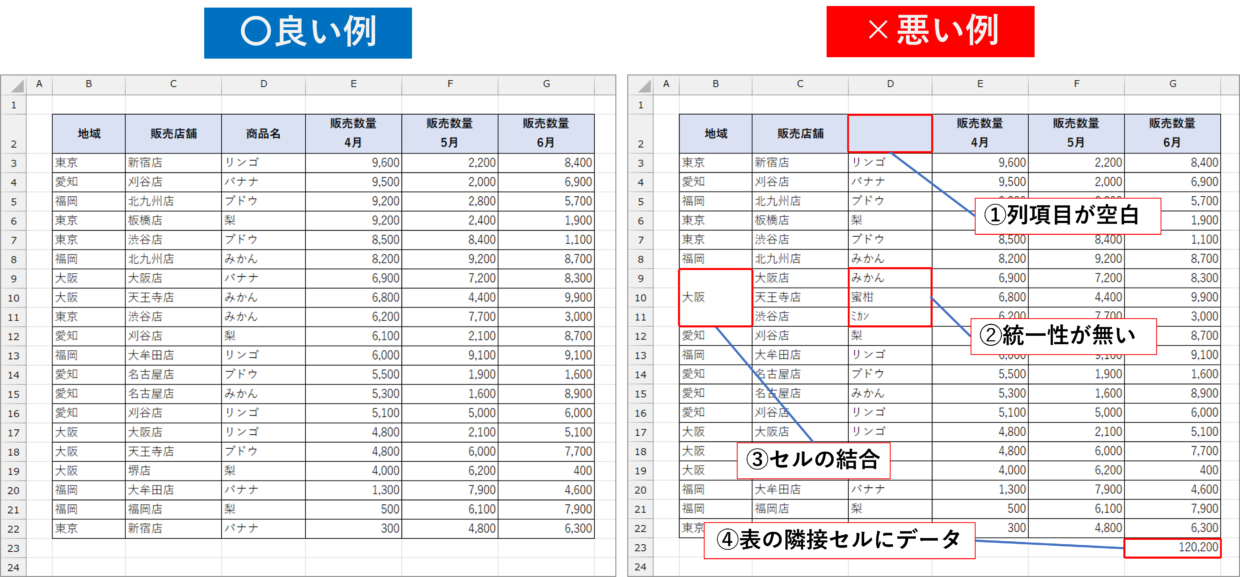Select the 蜜柑 cell in right sheet
This screenshot has height=577, width=1240.
[889, 297]
